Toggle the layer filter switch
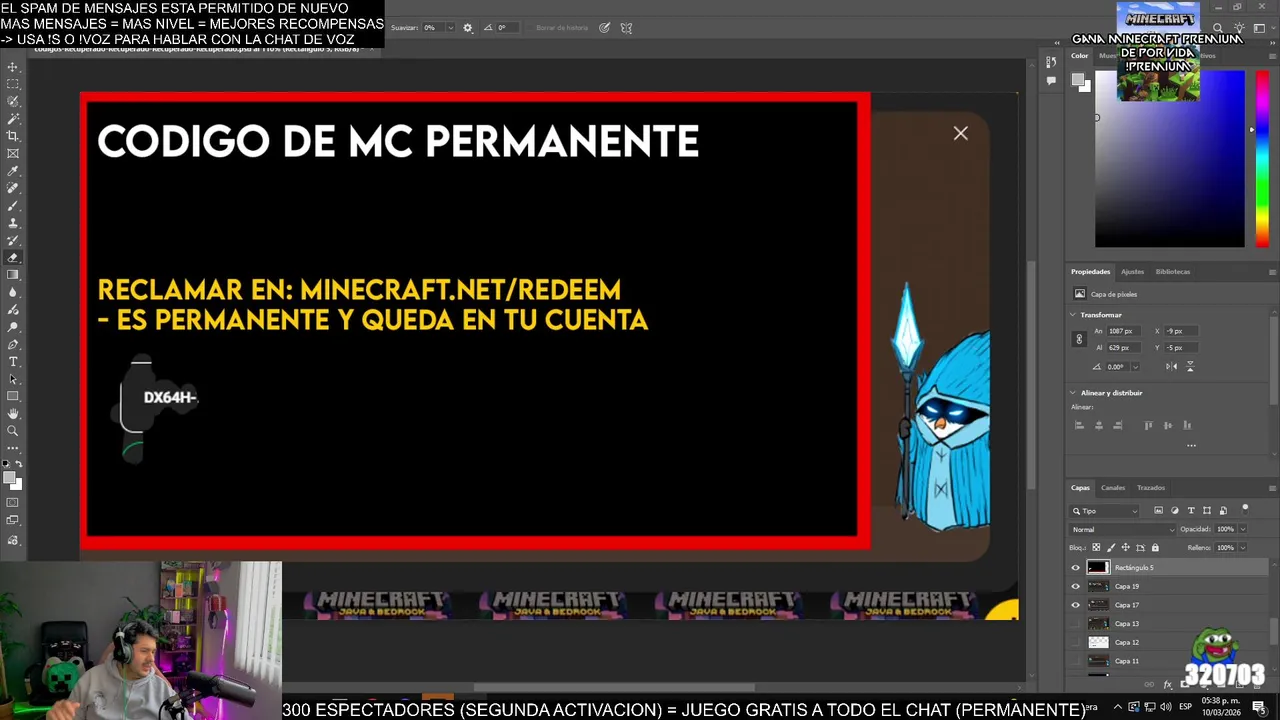Image resolution: width=1280 pixels, height=720 pixels. point(1245,510)
